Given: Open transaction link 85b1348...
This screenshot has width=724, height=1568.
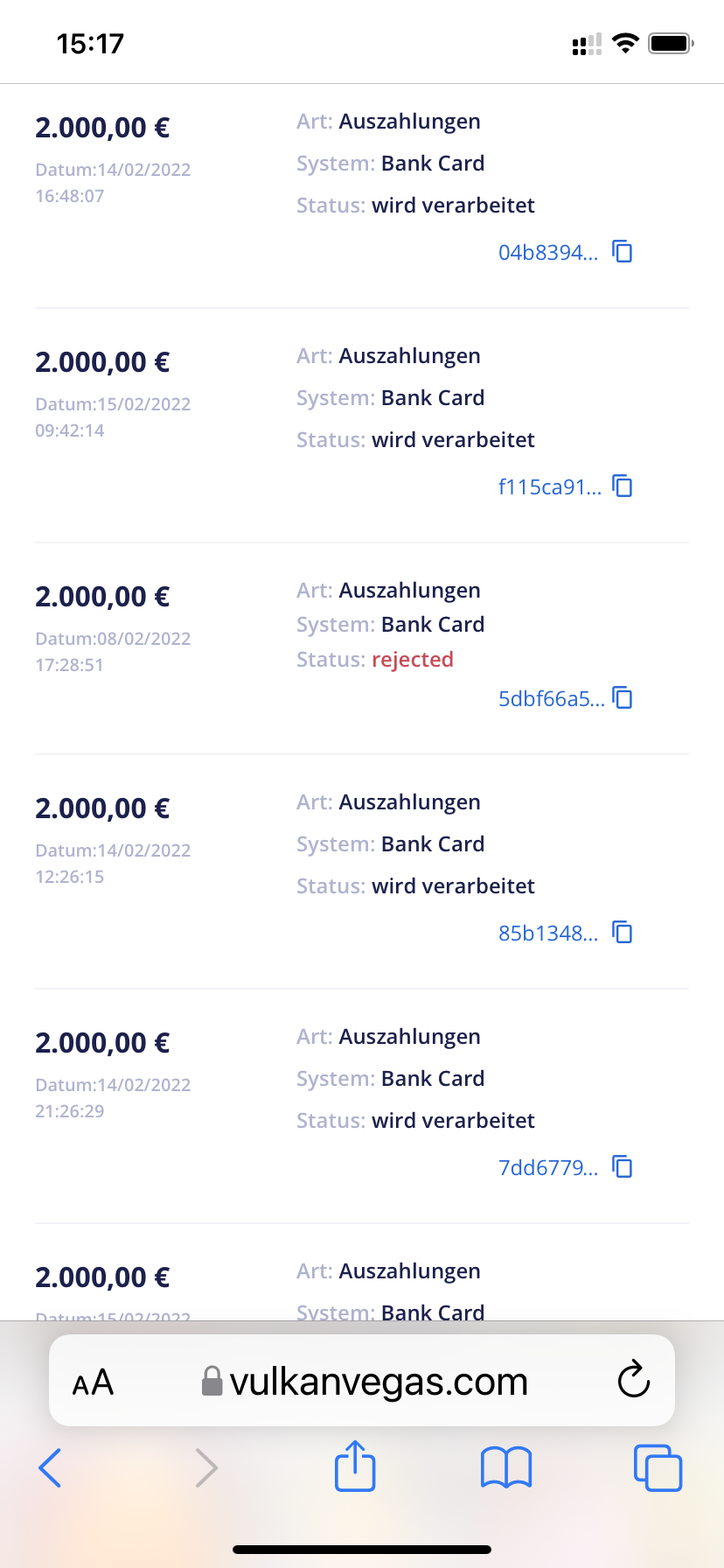Looking at the screenshot, I should (548, 934).
